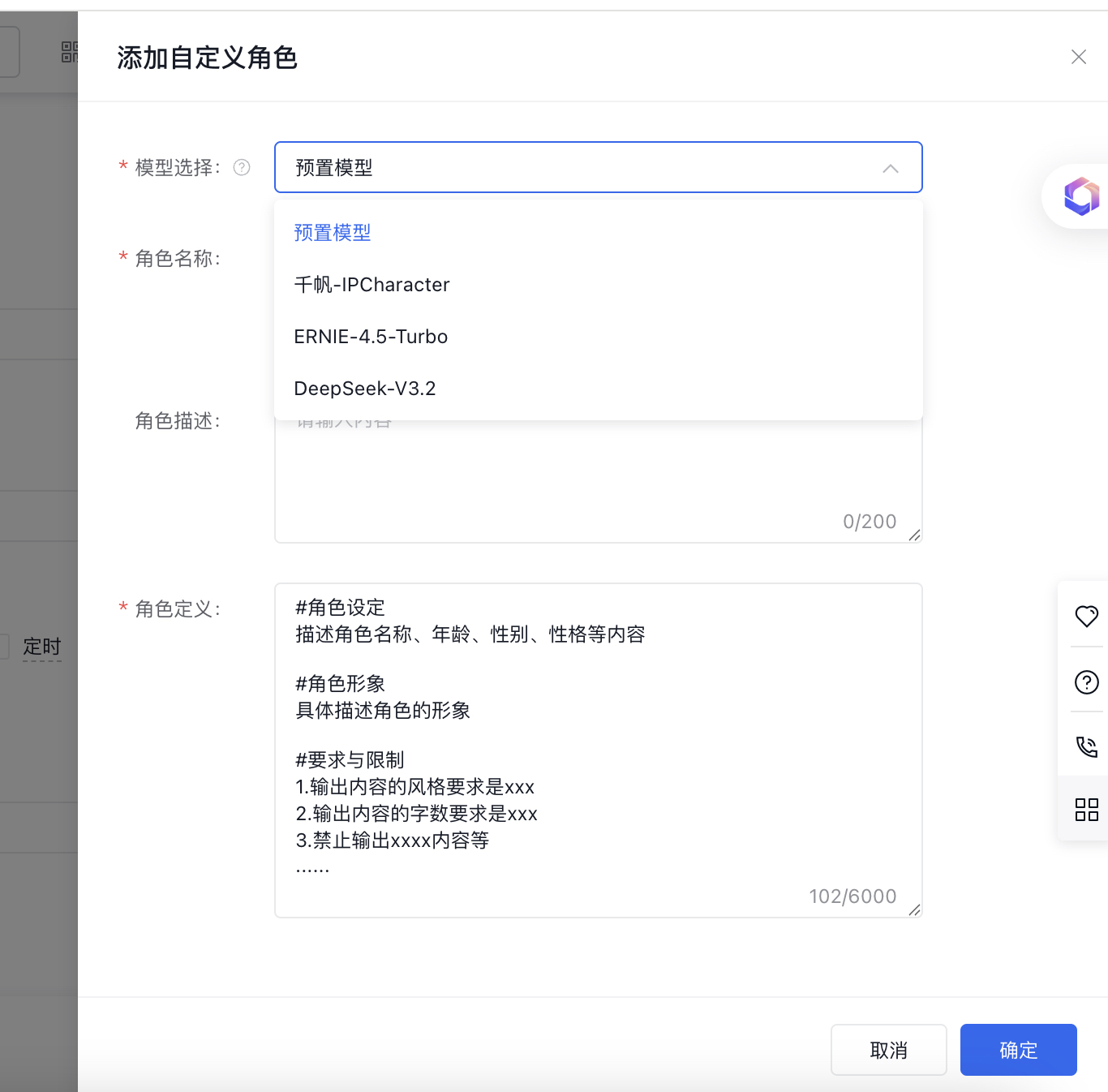This screenshot has width=1108, height=1092.
Task: Confirm with the blue 确定 button
Action: click(x=1018, y=1050)
